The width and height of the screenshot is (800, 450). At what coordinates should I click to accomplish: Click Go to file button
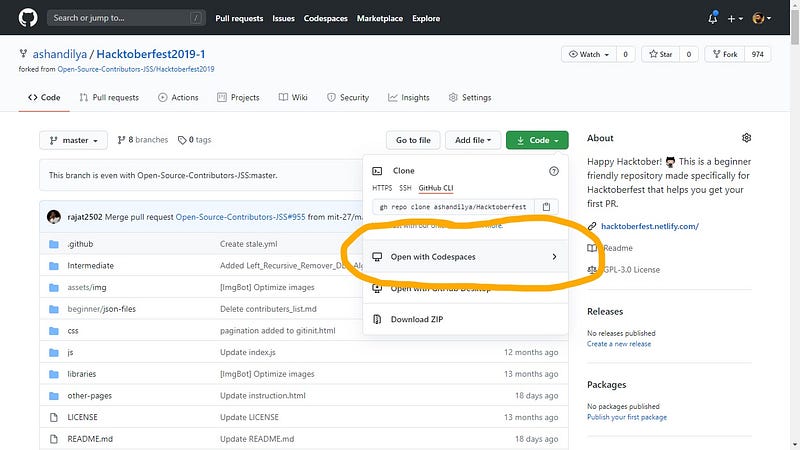pos(413,140)
